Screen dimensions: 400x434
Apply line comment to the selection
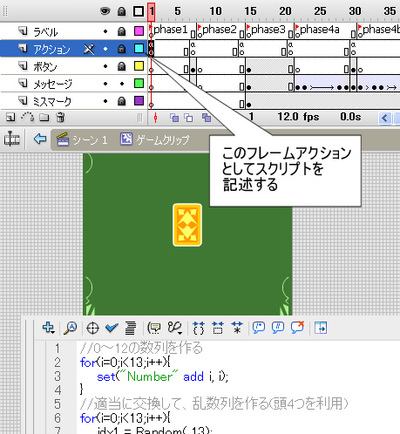point(278,328)
